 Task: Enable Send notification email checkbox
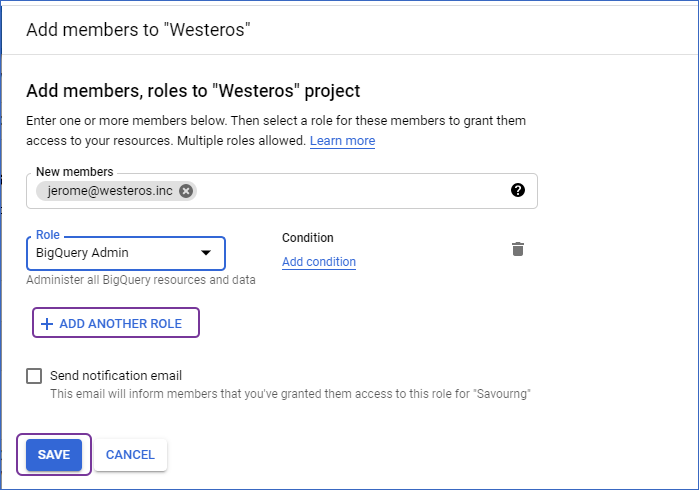34,376
